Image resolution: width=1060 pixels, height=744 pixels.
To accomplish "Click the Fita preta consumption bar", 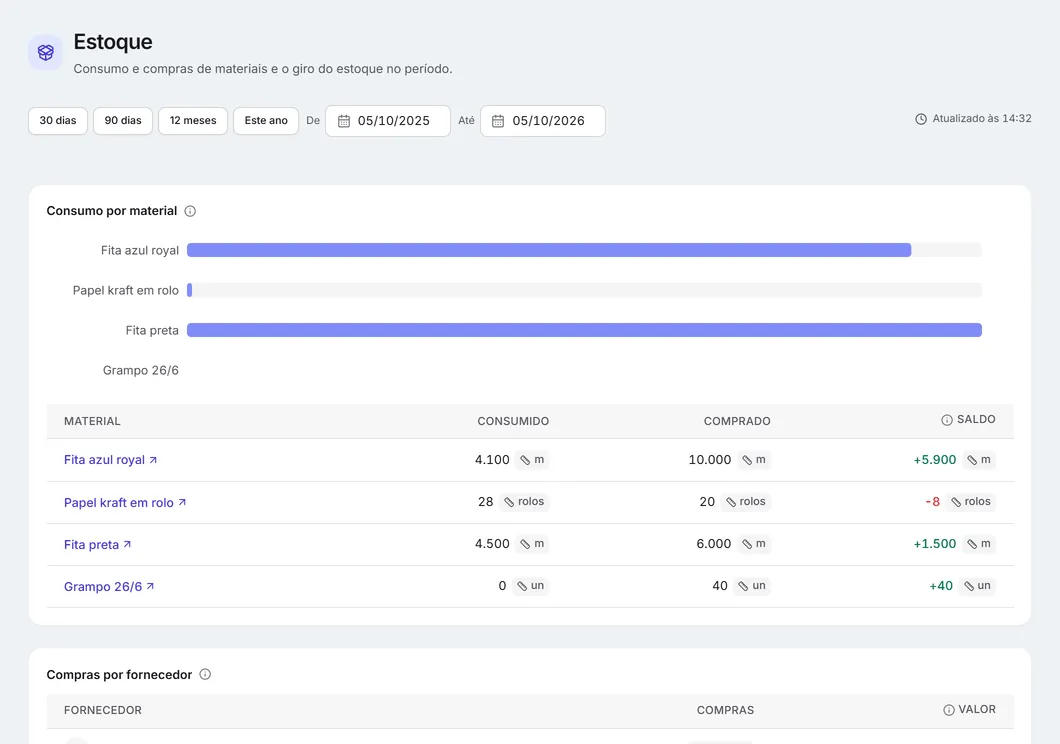I will (x=584, y=330).
